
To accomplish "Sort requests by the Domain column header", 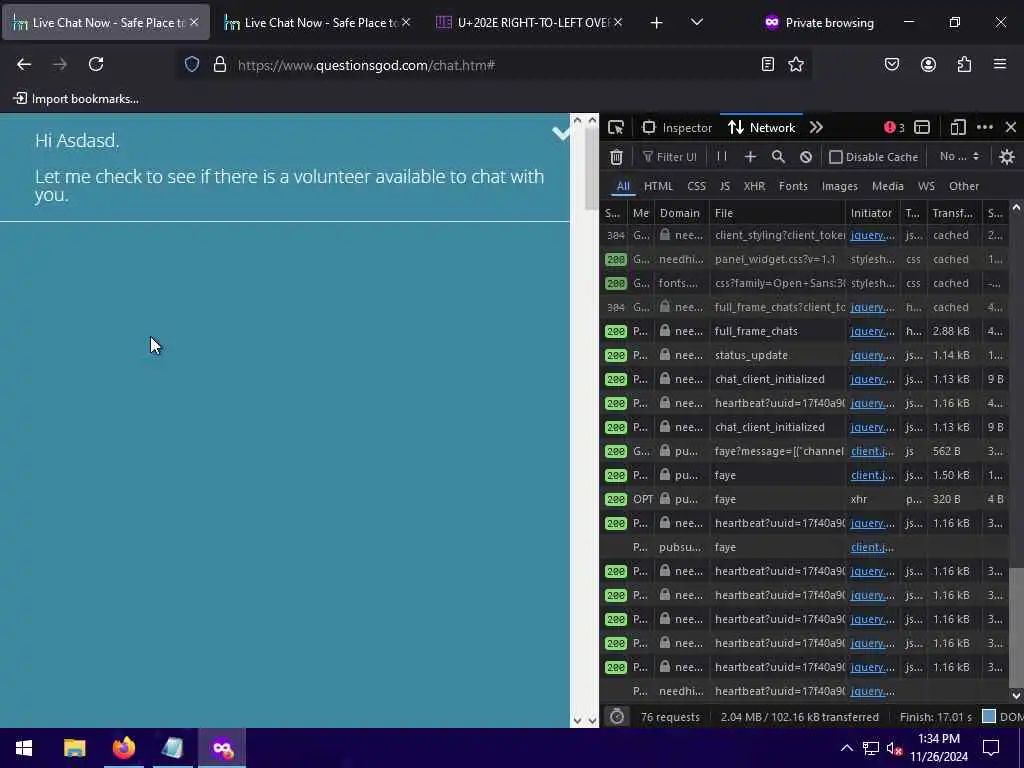I will click(682, 213).
